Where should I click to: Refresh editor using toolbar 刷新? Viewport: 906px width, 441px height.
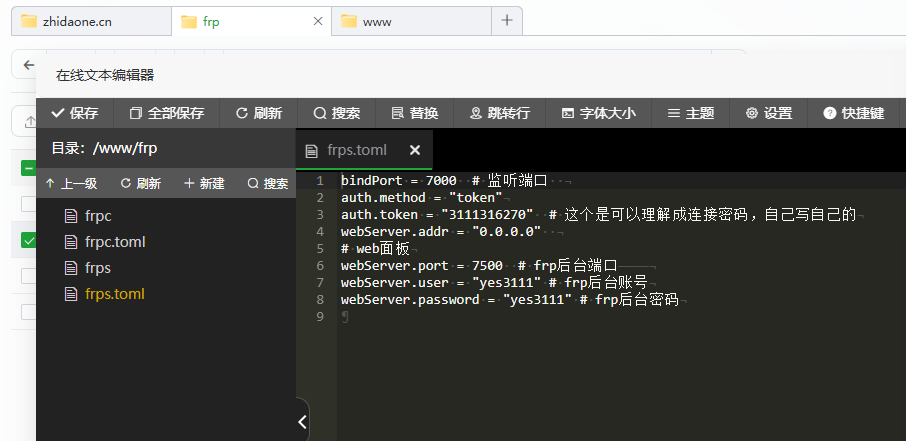259,113
